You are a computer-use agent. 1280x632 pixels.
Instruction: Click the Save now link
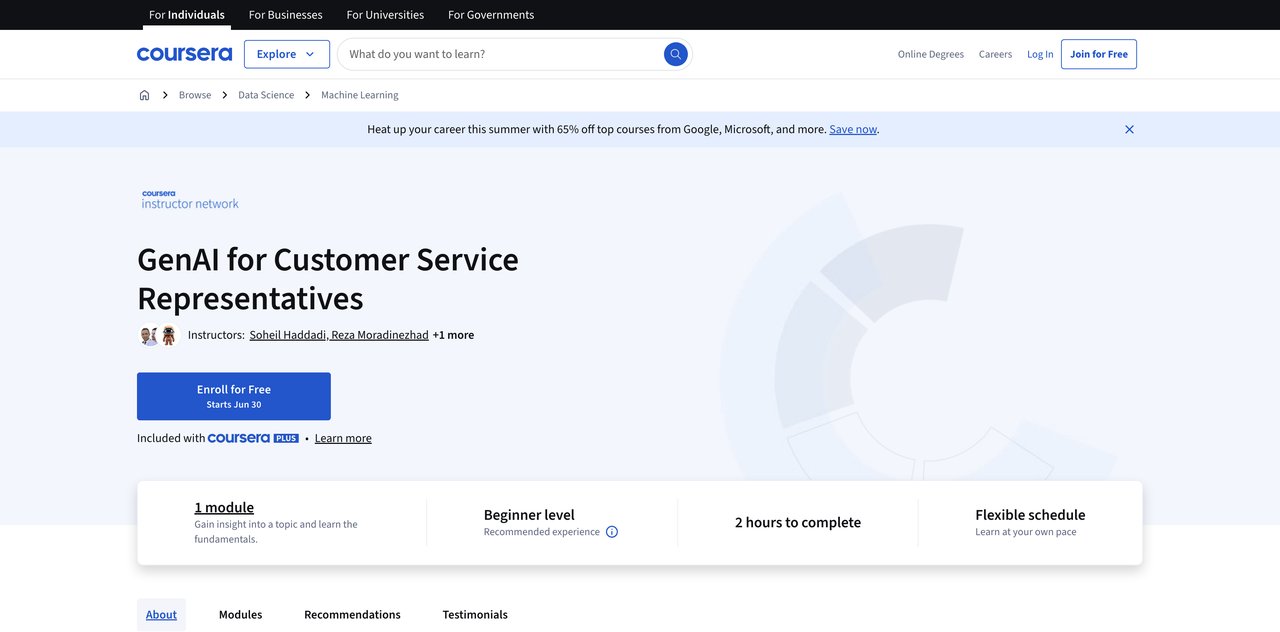click(852, 129)
